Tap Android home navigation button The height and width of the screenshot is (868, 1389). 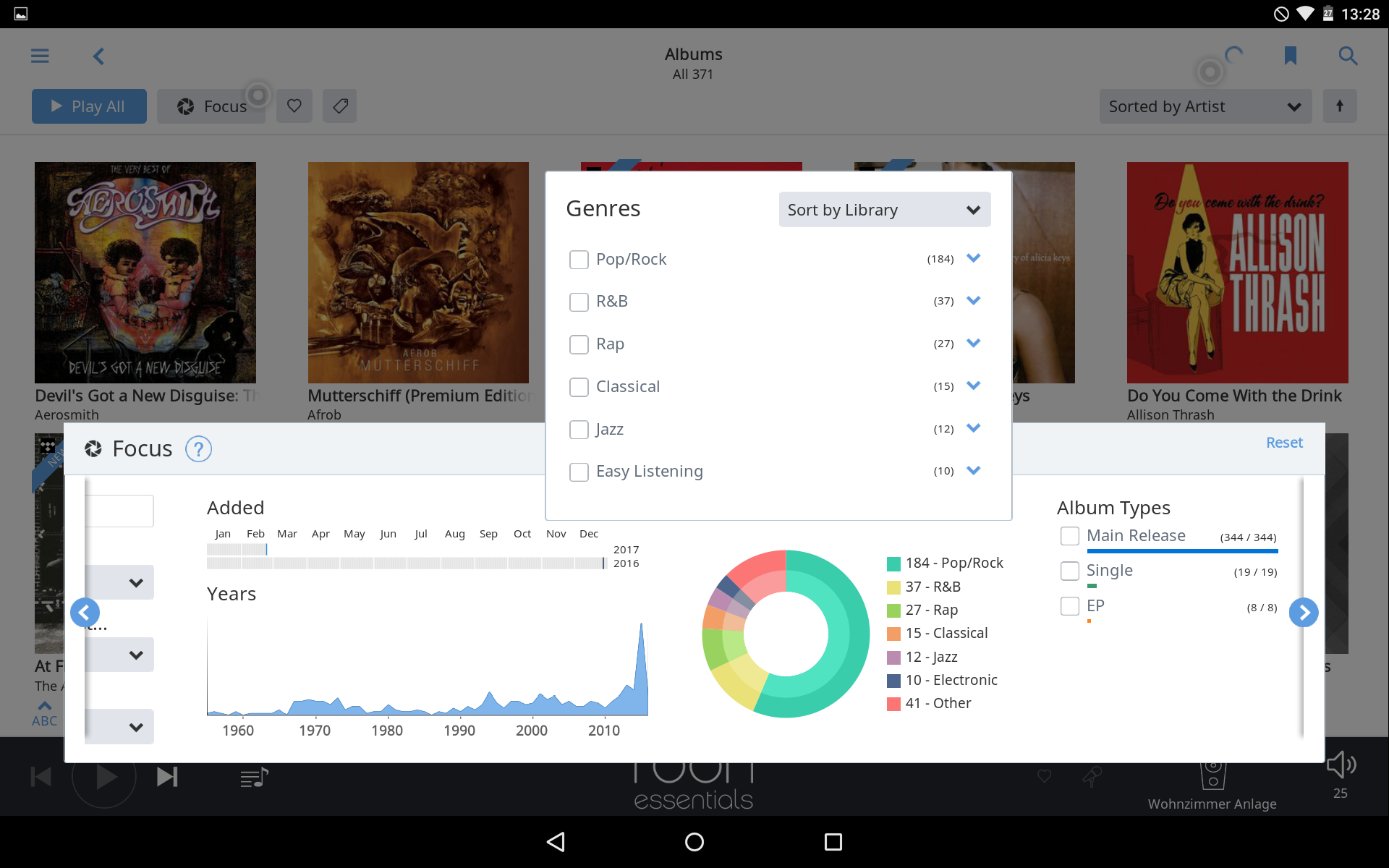(x=694, y=842)
